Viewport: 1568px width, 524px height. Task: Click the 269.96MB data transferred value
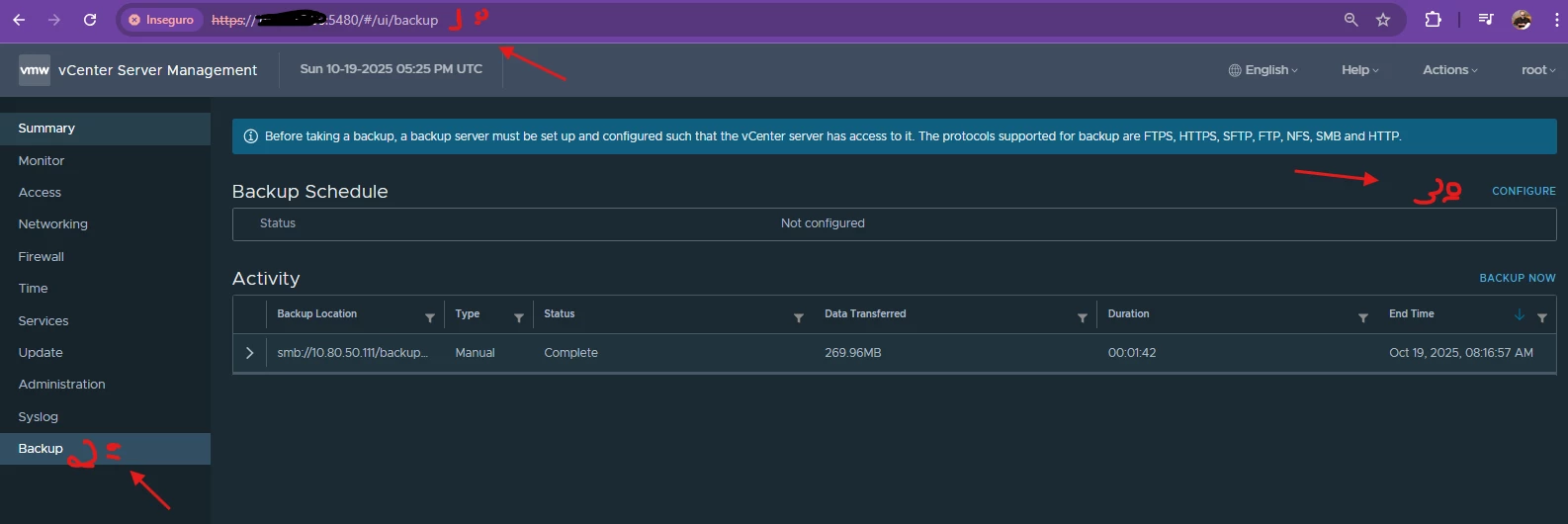pyautogui.click(x=852, y=353)
